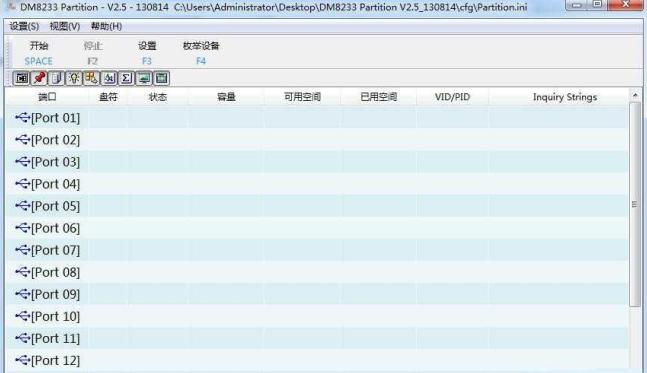The height and width of the screenshot is (373, 647).
Task: Click the VID/PID column header
Action: click(x=452, y=97)
